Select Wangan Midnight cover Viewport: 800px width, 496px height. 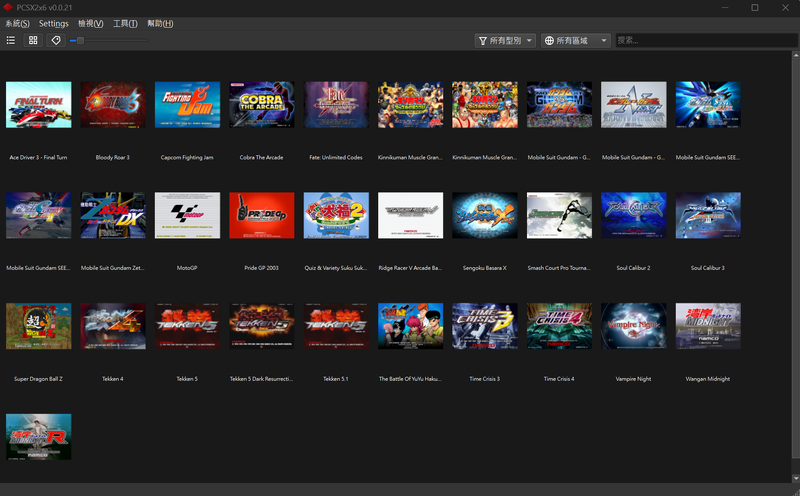[708, 326]
